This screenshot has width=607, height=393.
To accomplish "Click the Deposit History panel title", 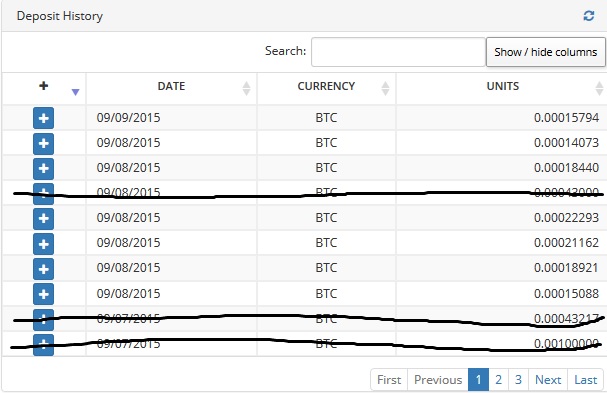I will [60, 16].
